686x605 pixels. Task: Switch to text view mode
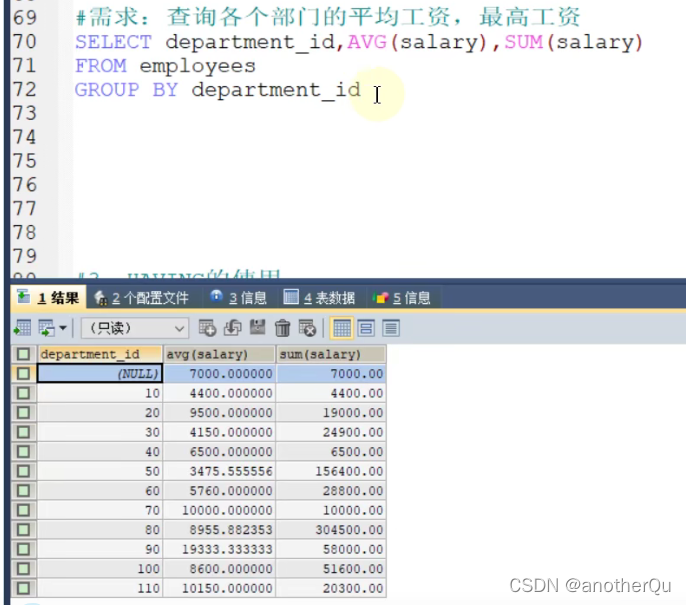tap(391, 328)
